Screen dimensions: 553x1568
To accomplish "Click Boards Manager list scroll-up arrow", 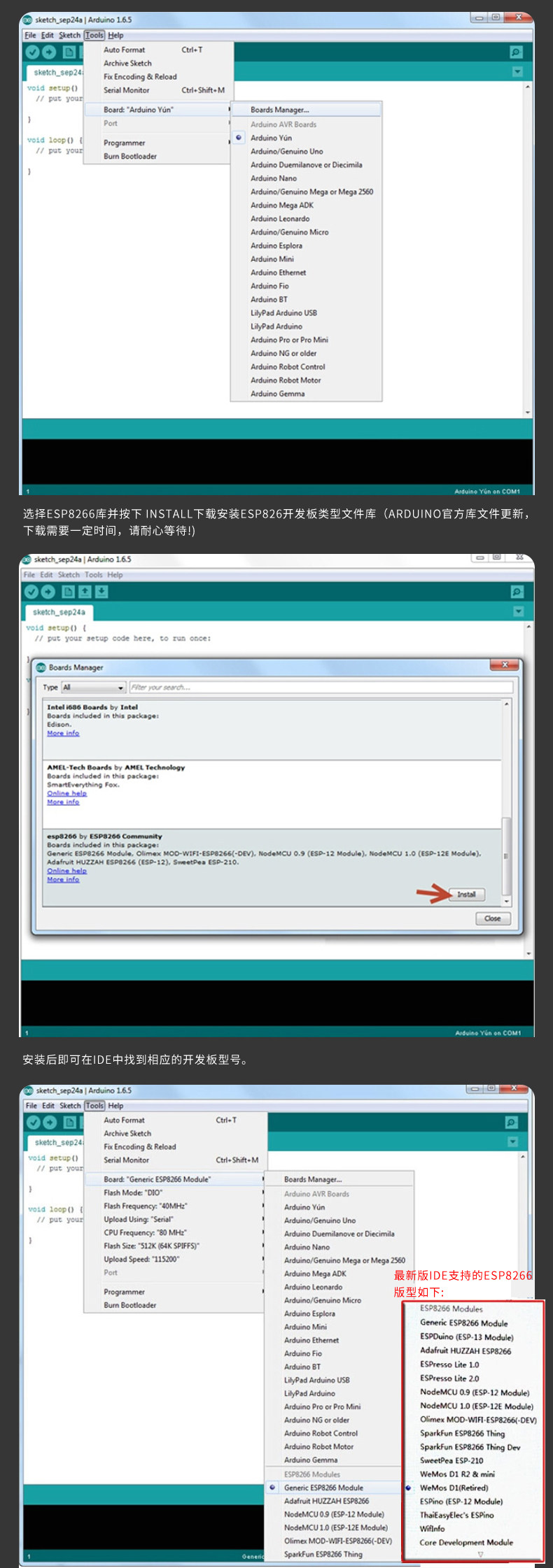I will [x=506, y=705].
